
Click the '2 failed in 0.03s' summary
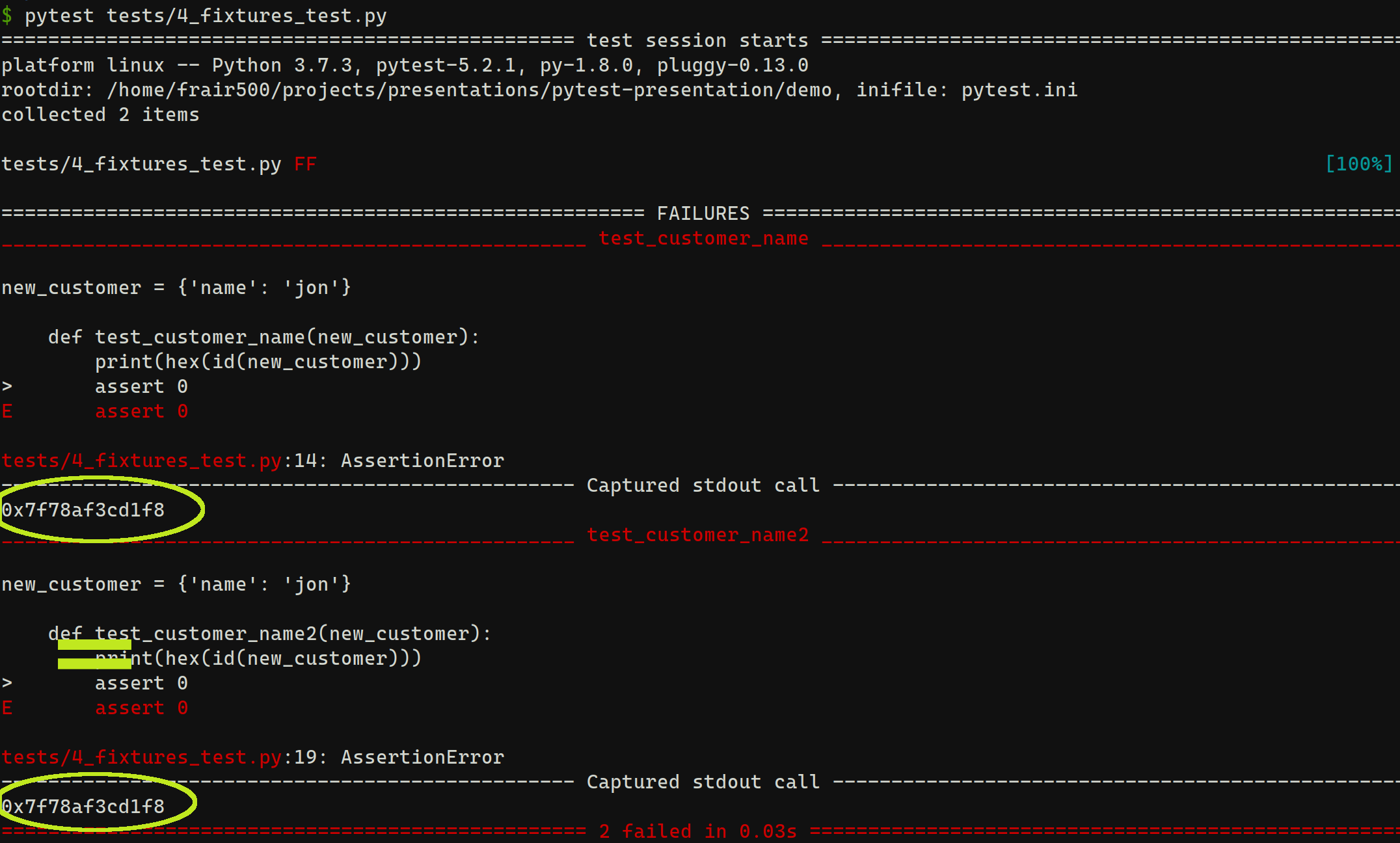[x=698, y=831]
